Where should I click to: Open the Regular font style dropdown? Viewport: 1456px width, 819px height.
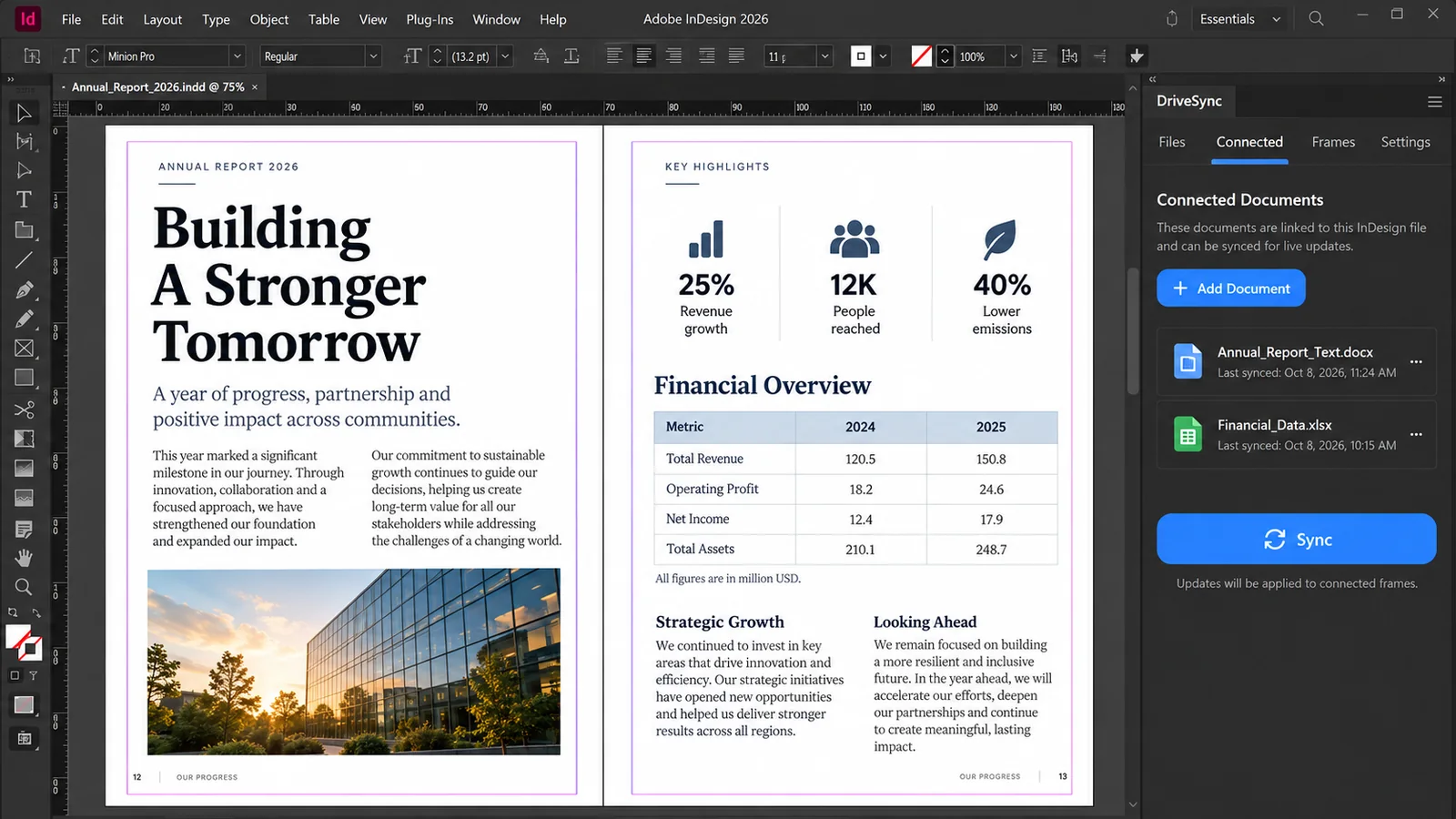372,56
